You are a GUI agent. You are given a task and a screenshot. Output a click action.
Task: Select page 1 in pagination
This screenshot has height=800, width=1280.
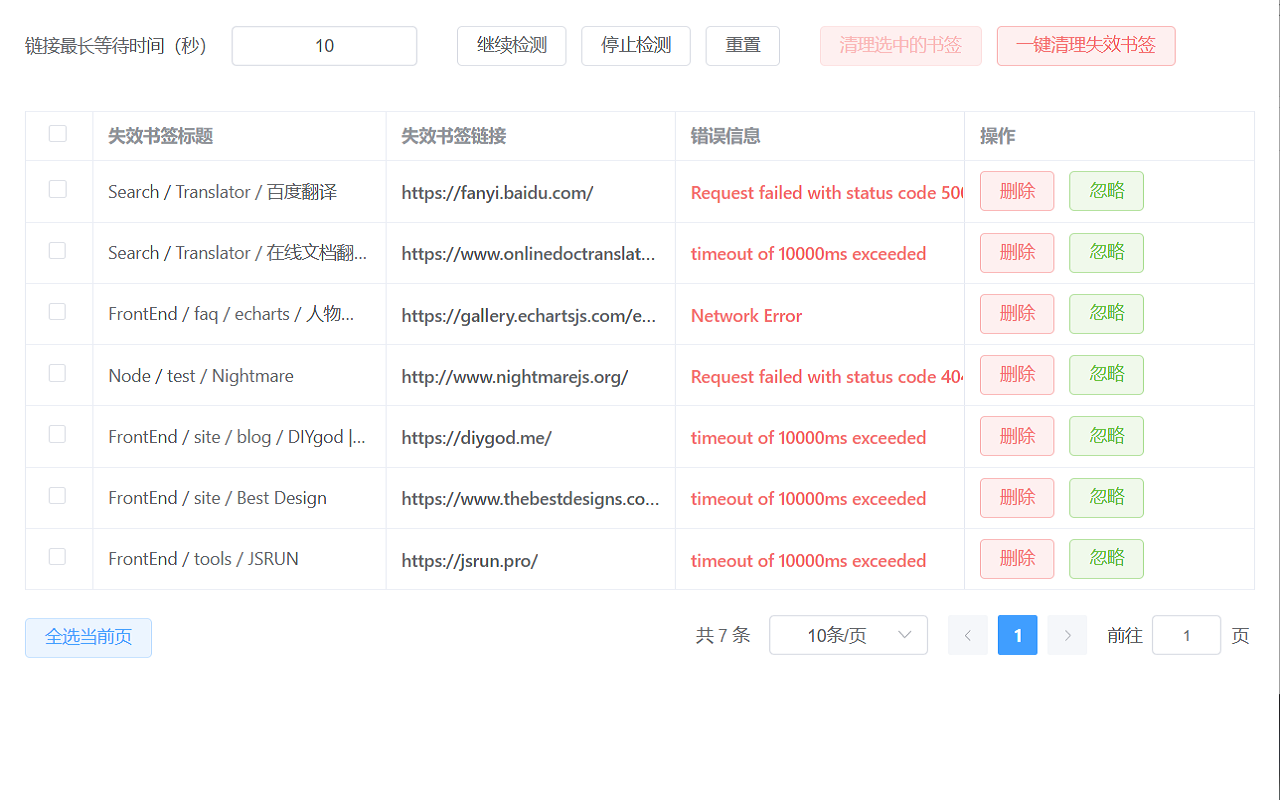coord(1017,635)
